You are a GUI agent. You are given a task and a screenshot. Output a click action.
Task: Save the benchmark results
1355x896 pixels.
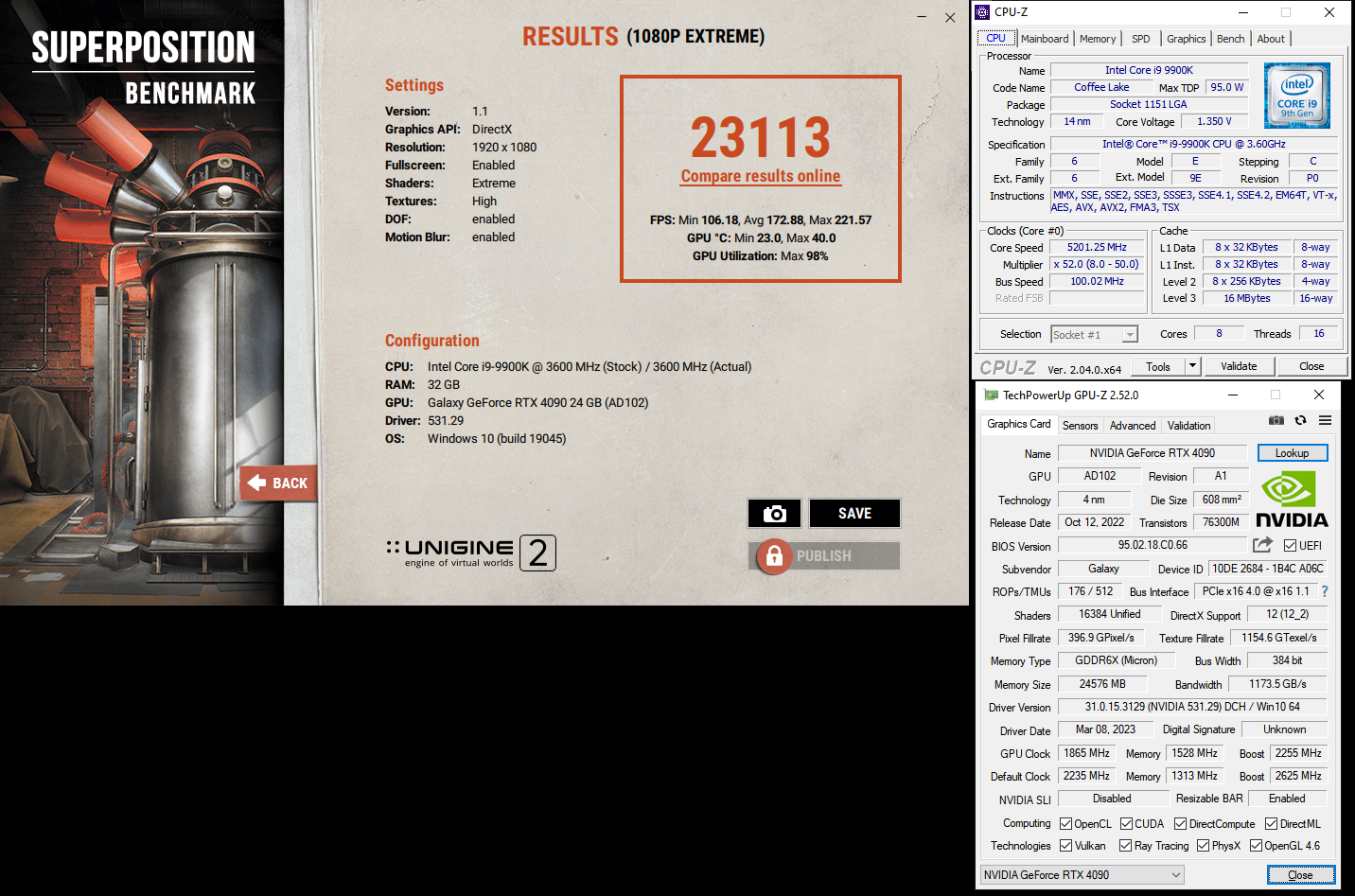point(854,513)
